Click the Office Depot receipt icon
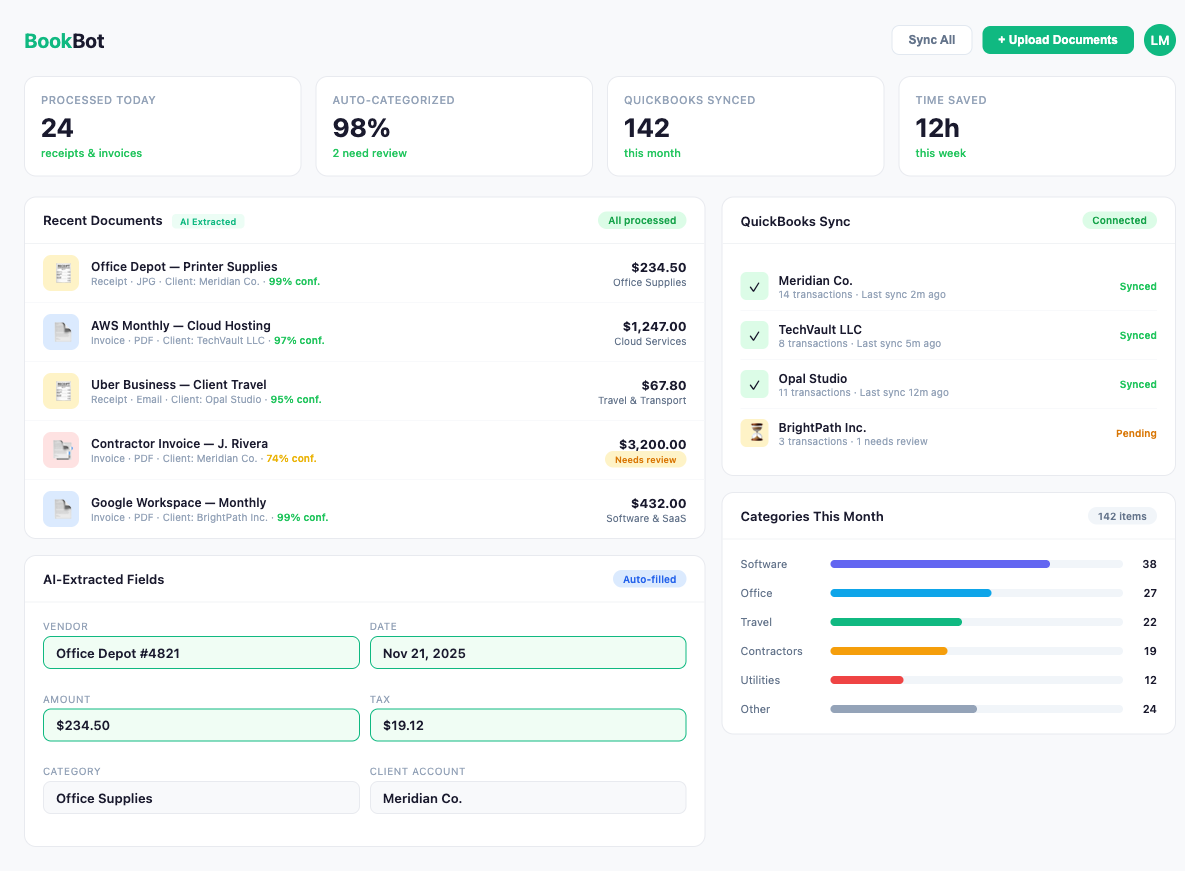Image resolution: width=1185 pixels, height=871 pixels. [61, 273]
